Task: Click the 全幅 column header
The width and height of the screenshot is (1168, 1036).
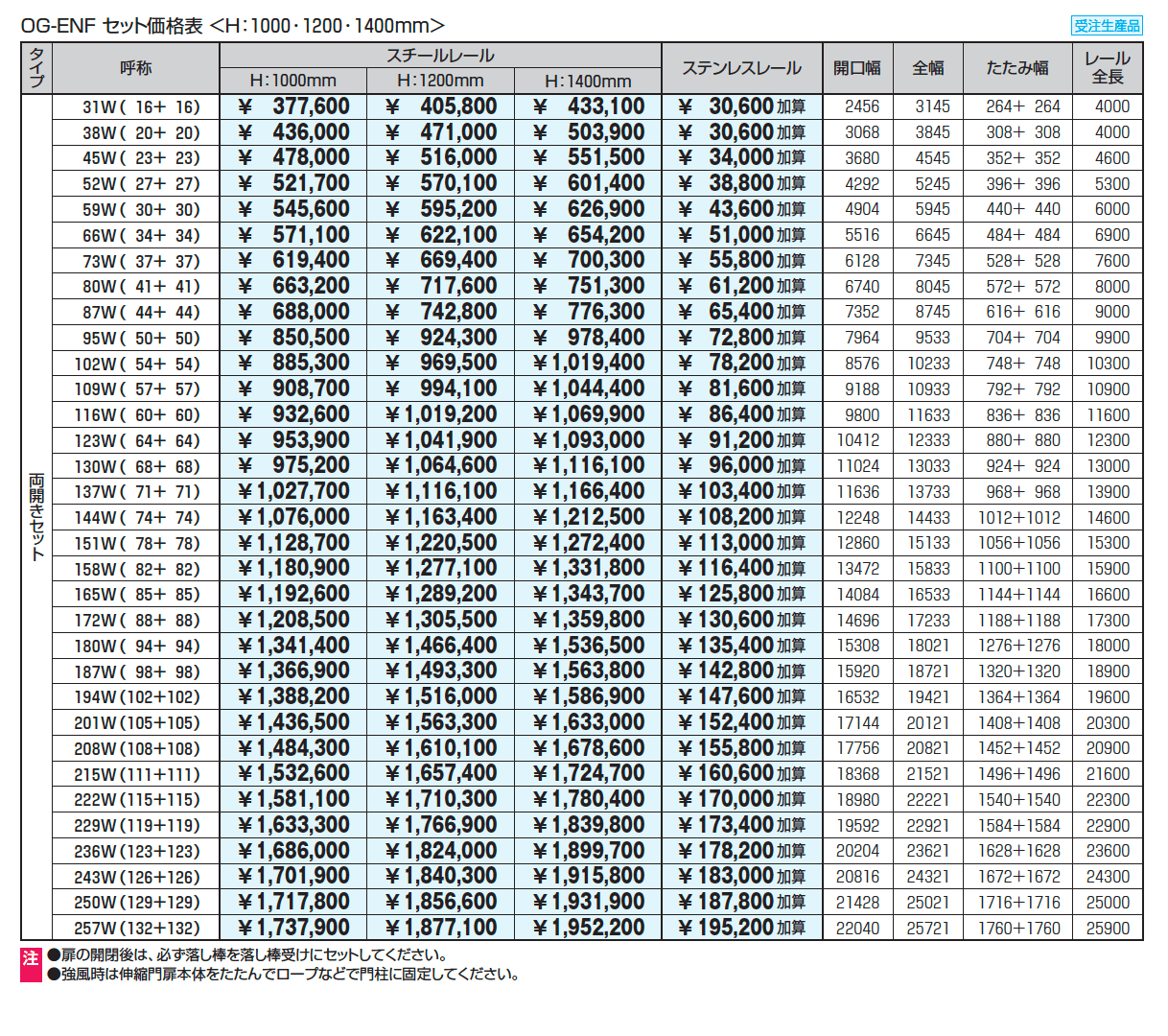Action: click(928, 68)
